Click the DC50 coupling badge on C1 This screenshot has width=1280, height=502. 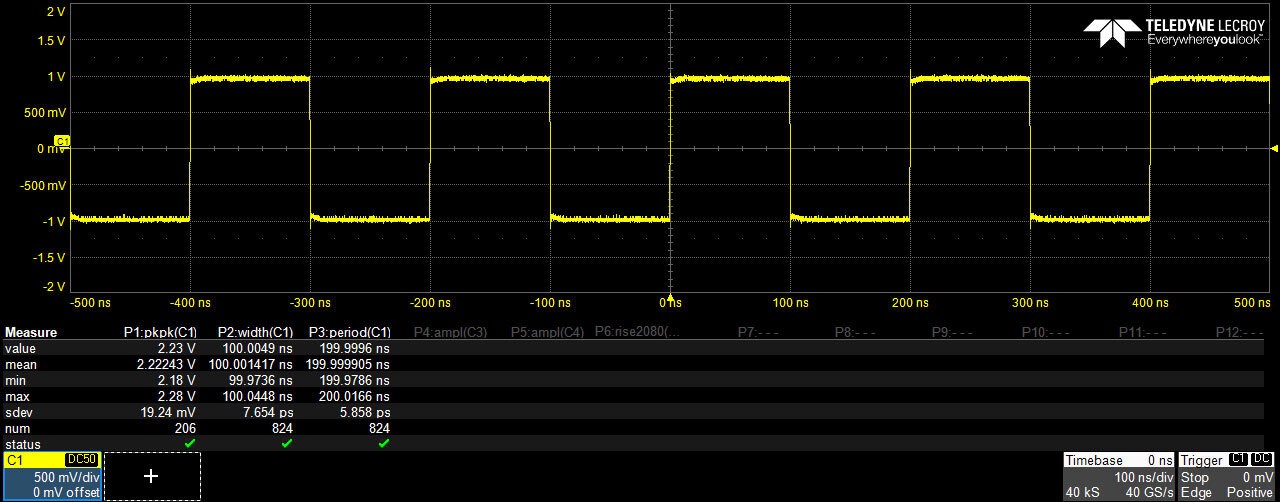80,459
